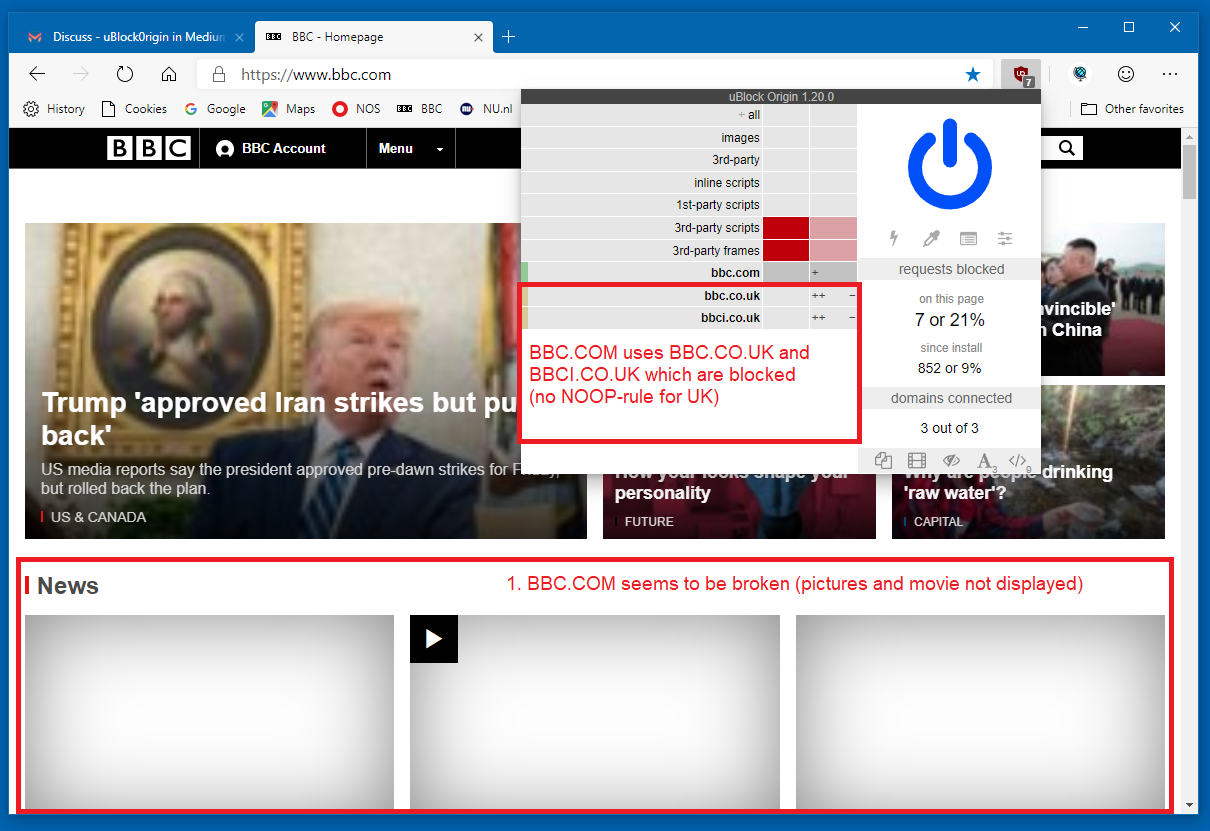Screen dimensions: 1210x831
Task: Click the smiley feedback icon
Action: tap(1126, 74)
